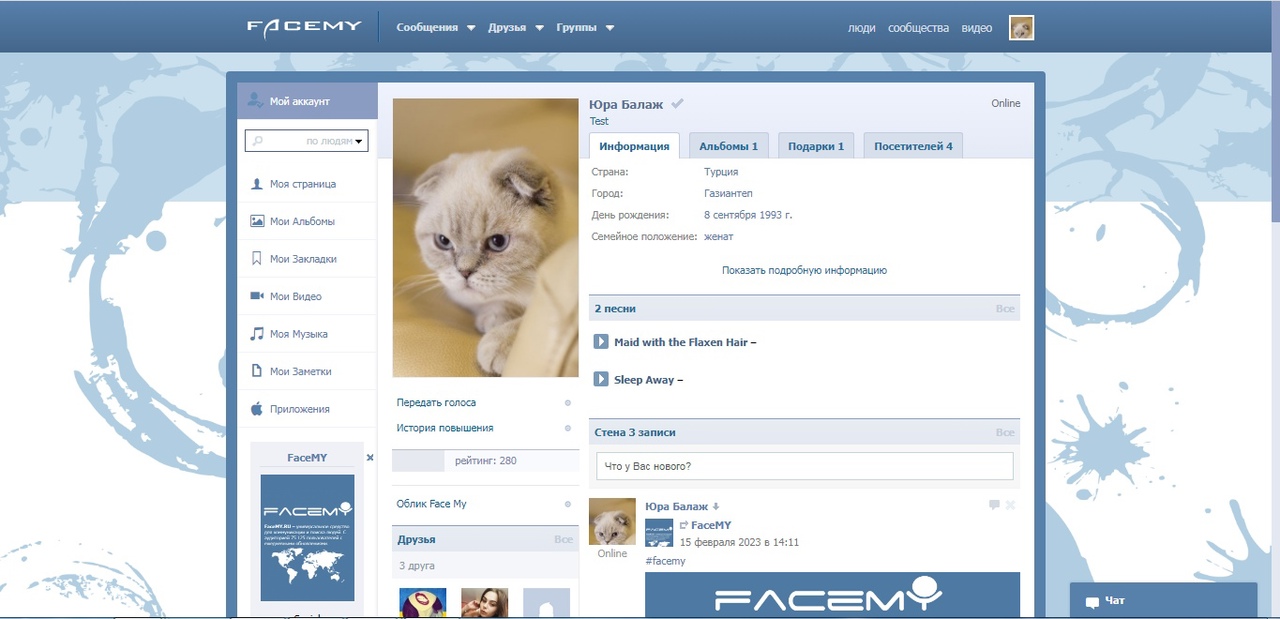This screenshot has width=1280, height=619.
Task: Play the song Sleep Away
Action: point(601,380)
